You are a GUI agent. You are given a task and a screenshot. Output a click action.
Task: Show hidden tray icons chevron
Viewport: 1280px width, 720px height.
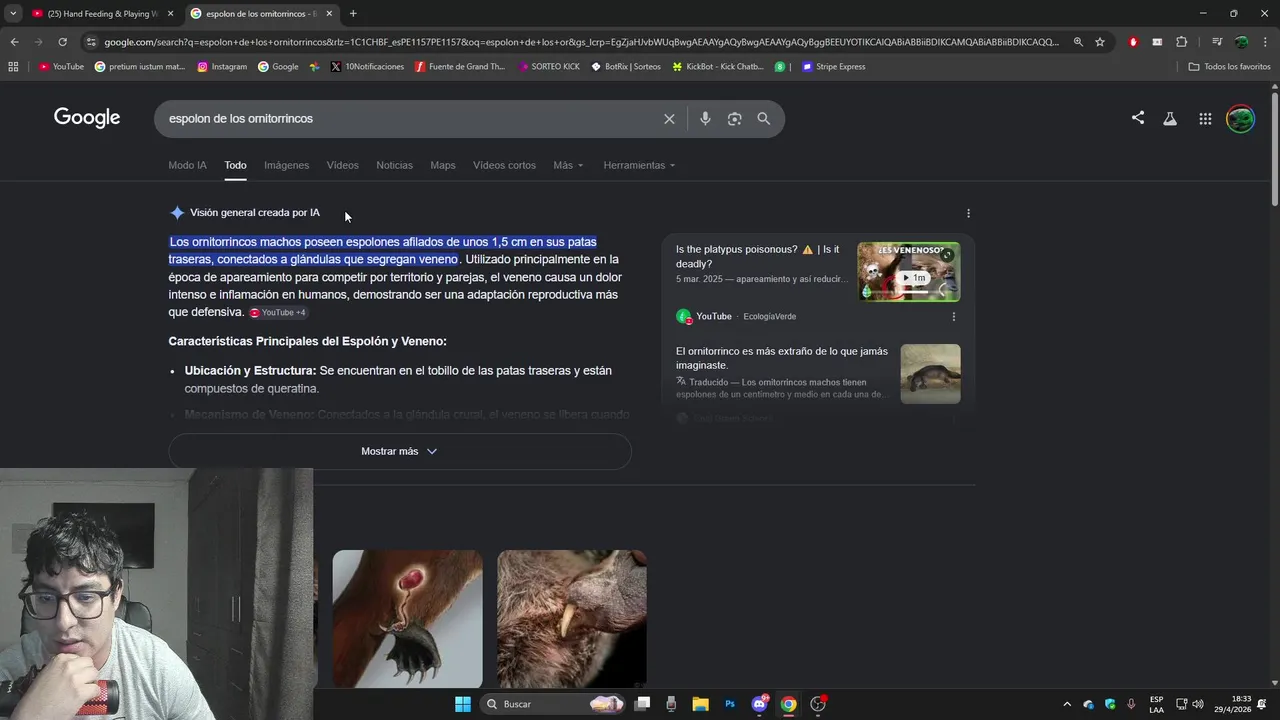coord(1067,704)
